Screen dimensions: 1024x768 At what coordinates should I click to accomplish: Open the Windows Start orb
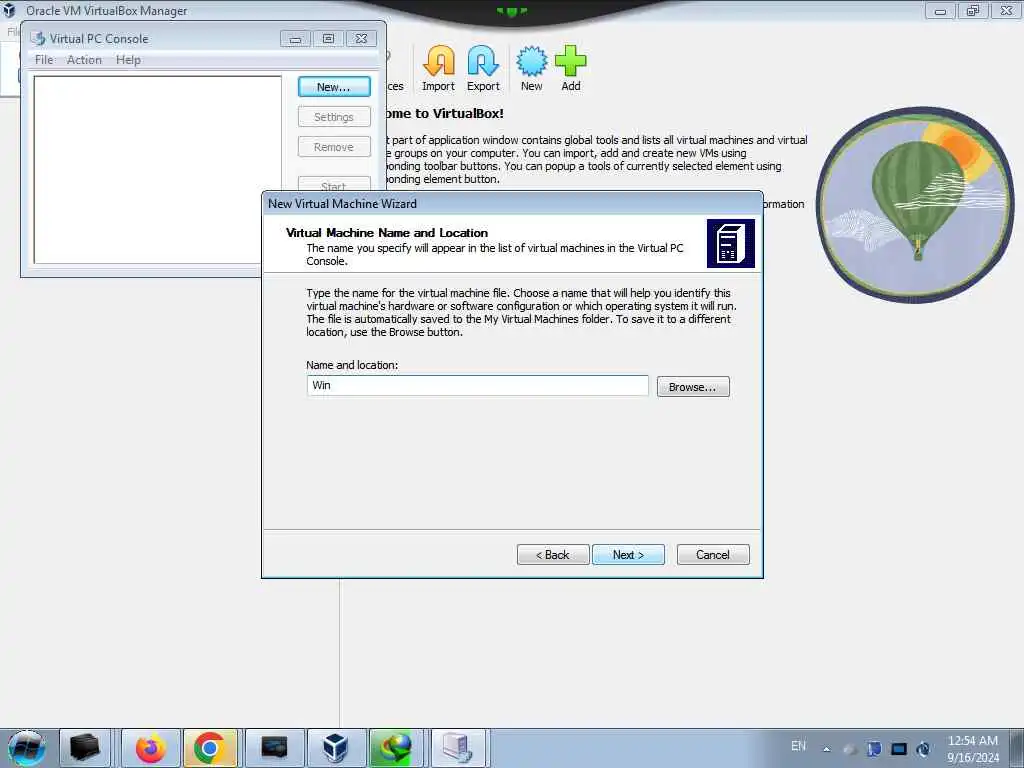click(26, 748)
